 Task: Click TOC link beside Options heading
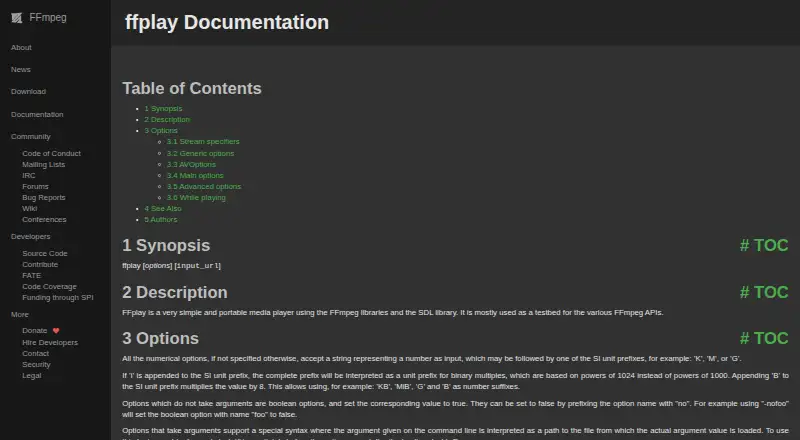click(x=771, y=338)
